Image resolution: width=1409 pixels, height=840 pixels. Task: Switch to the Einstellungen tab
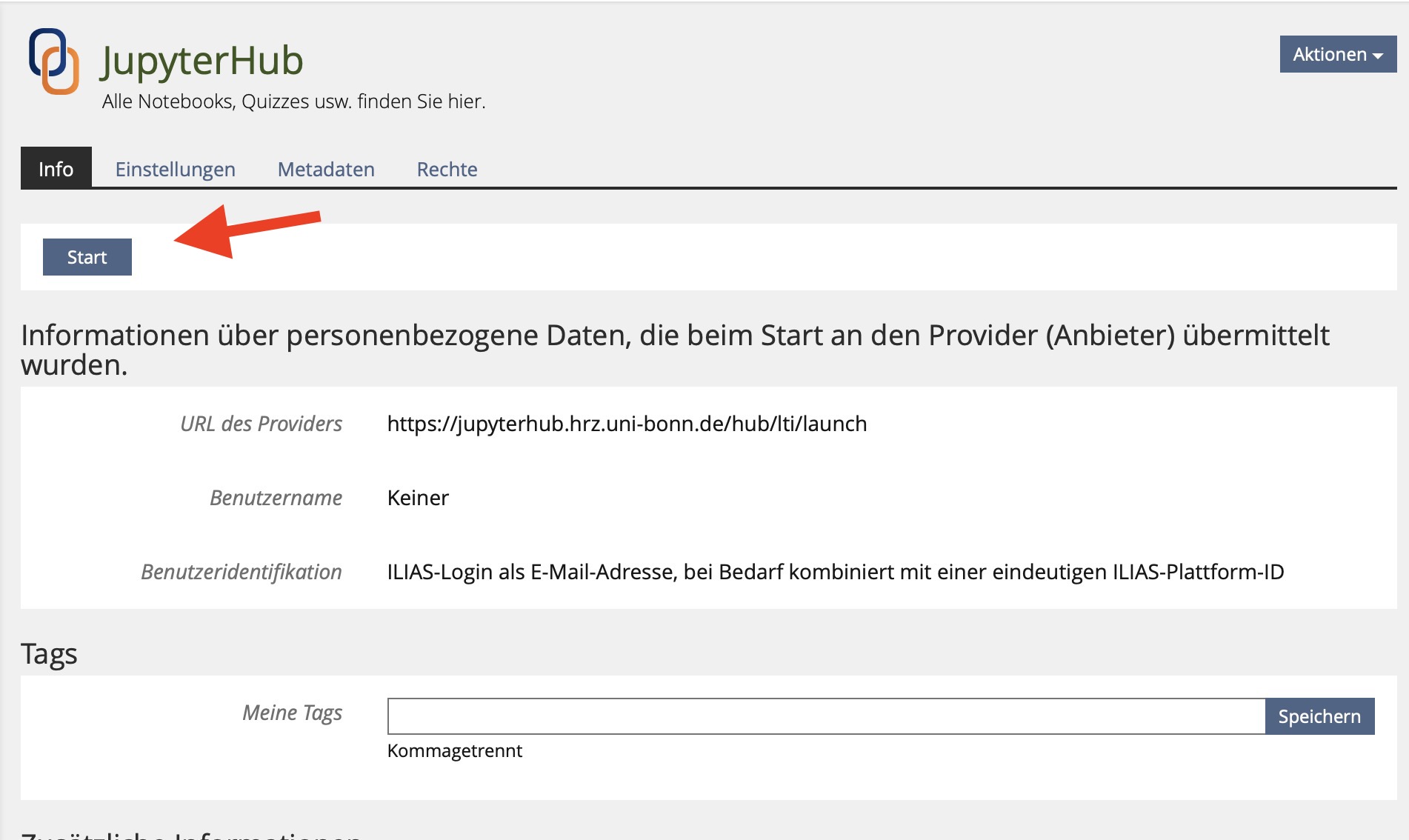tap(176, 169)
